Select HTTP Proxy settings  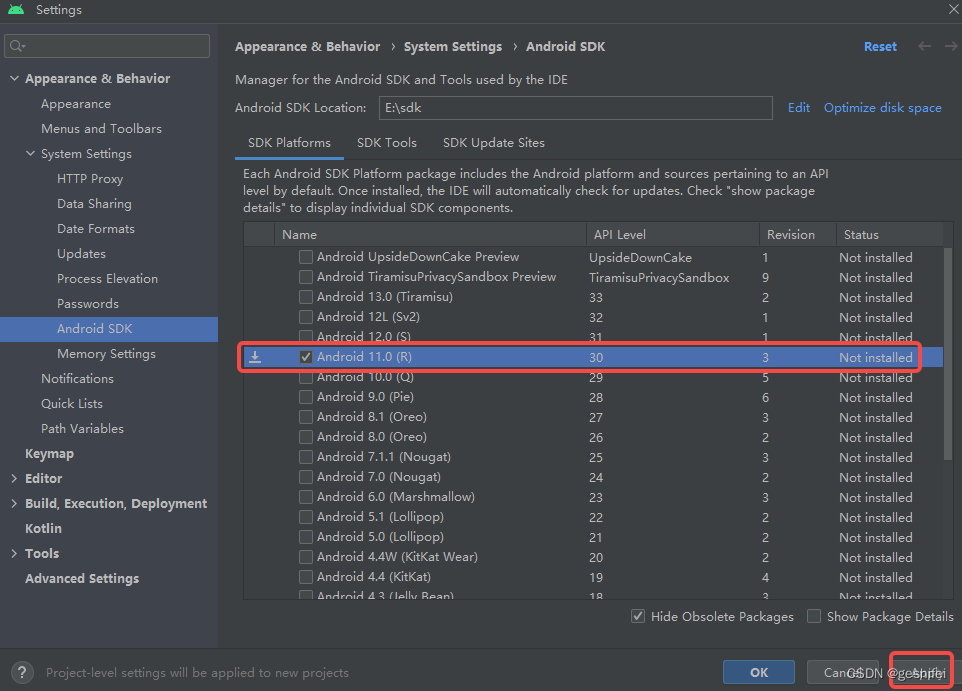pos(90,179)
